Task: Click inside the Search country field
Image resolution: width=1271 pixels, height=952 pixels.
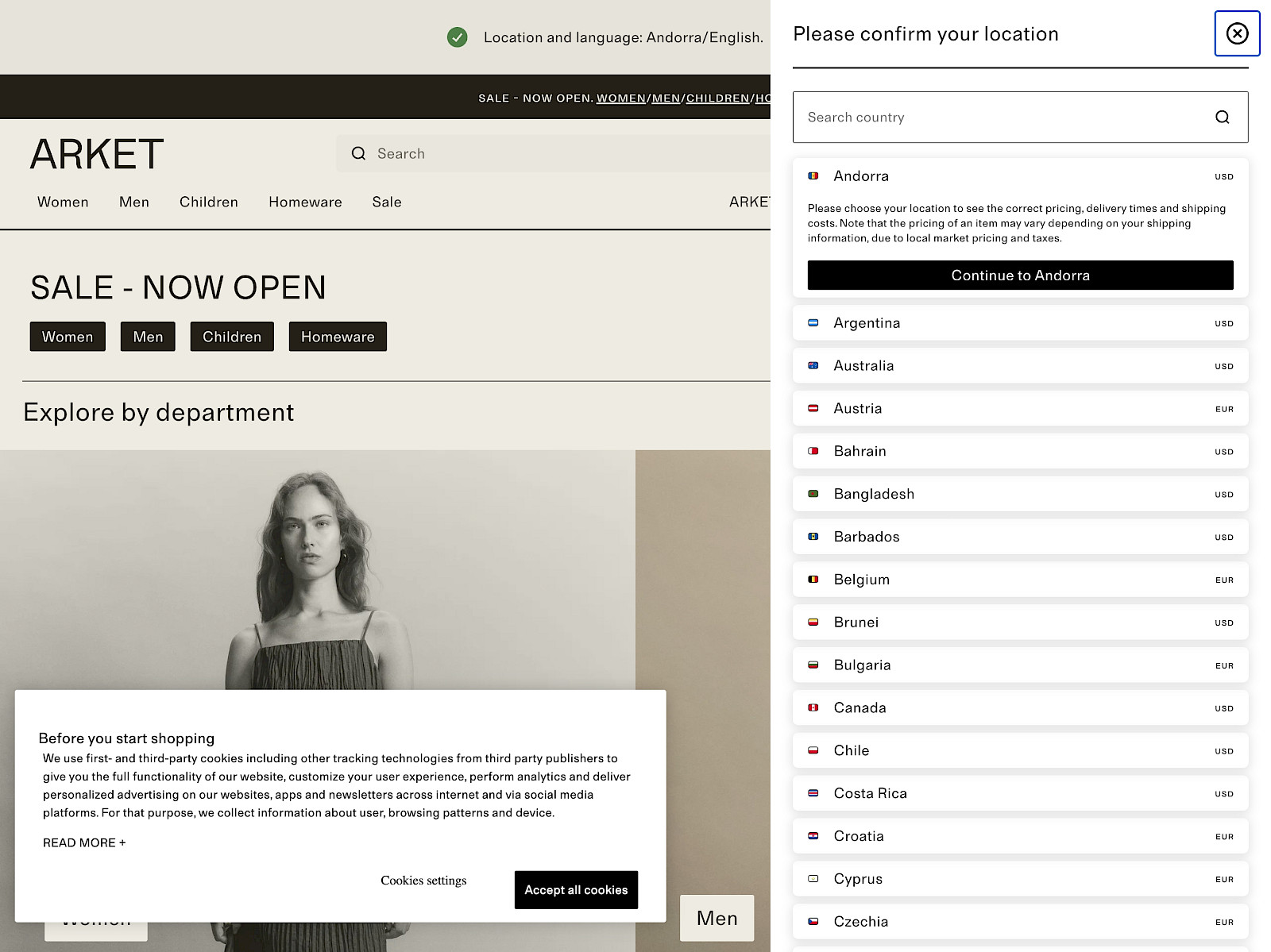Action: [953, 117]
